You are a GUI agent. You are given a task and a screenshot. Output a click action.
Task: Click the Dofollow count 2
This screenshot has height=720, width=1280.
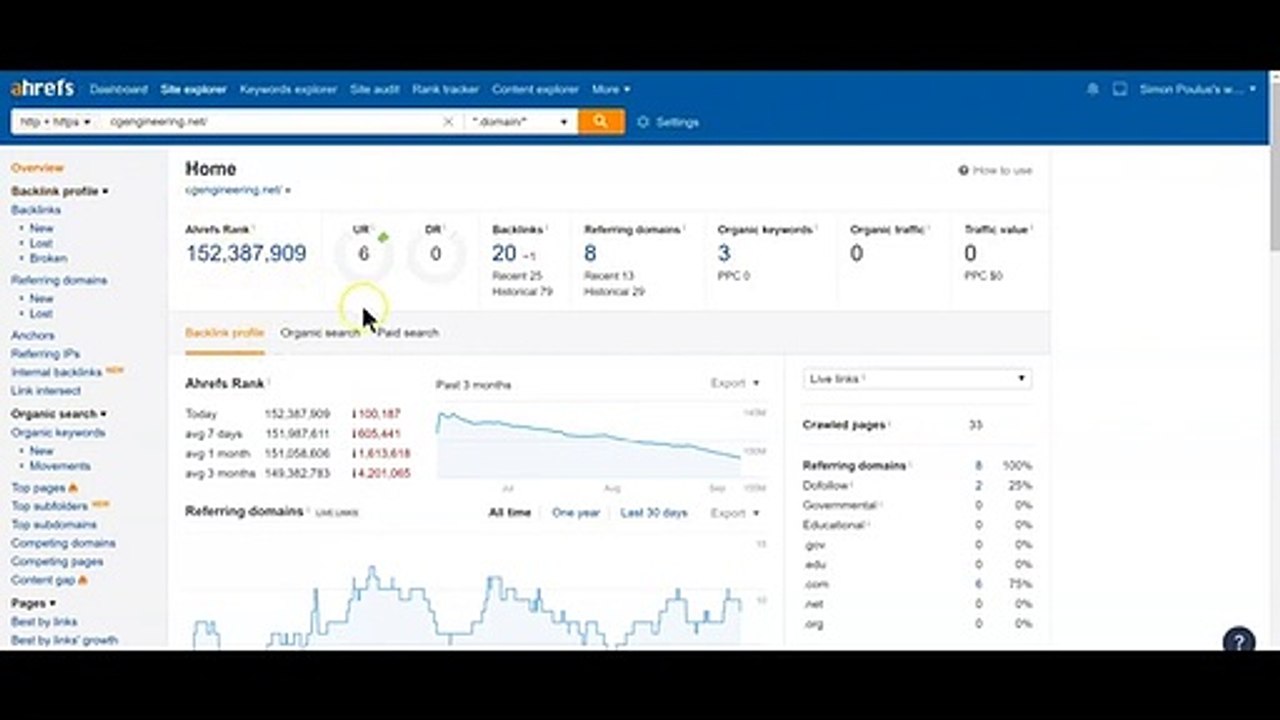pos(979,485)
